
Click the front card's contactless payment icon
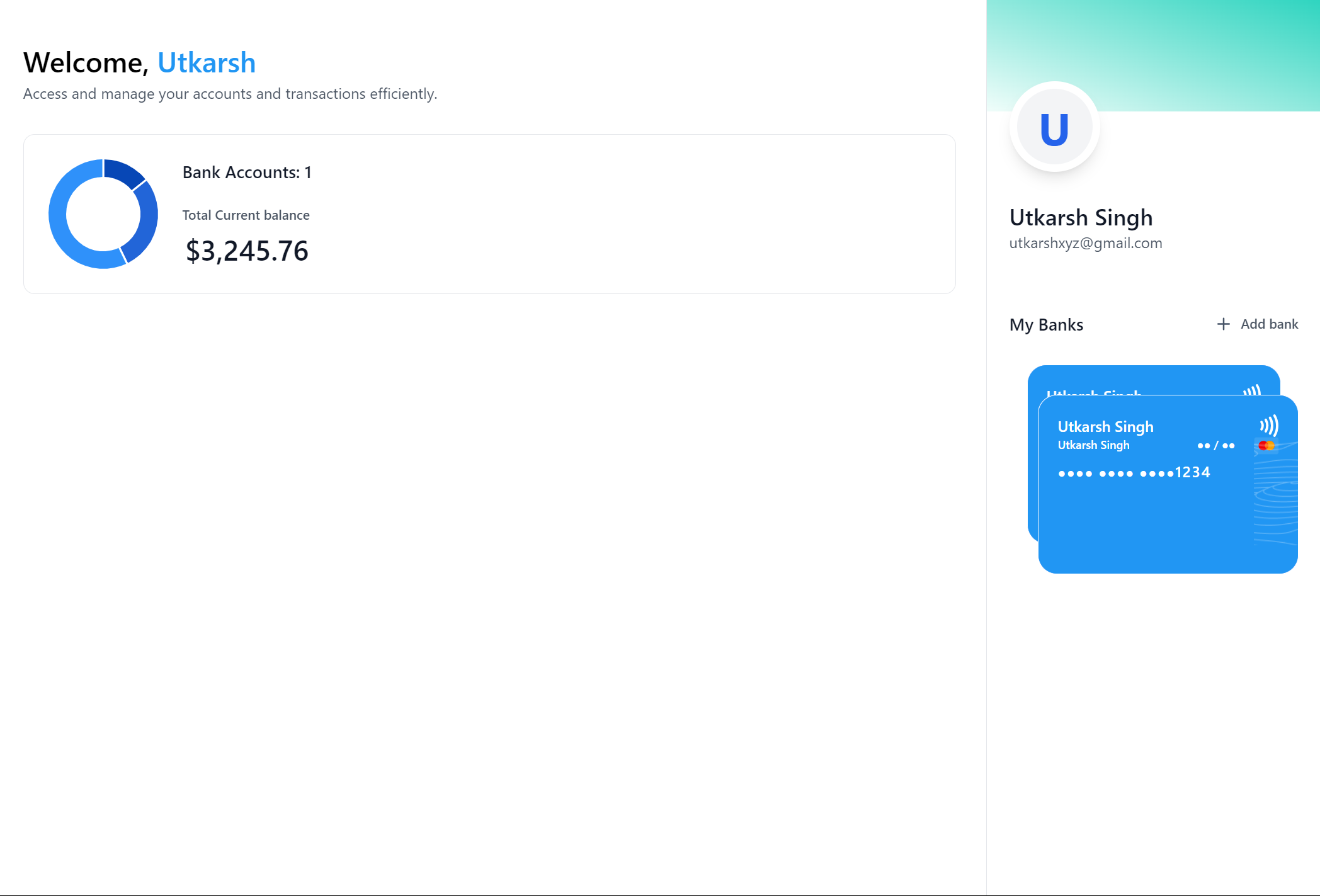(x=1269, y=426)
